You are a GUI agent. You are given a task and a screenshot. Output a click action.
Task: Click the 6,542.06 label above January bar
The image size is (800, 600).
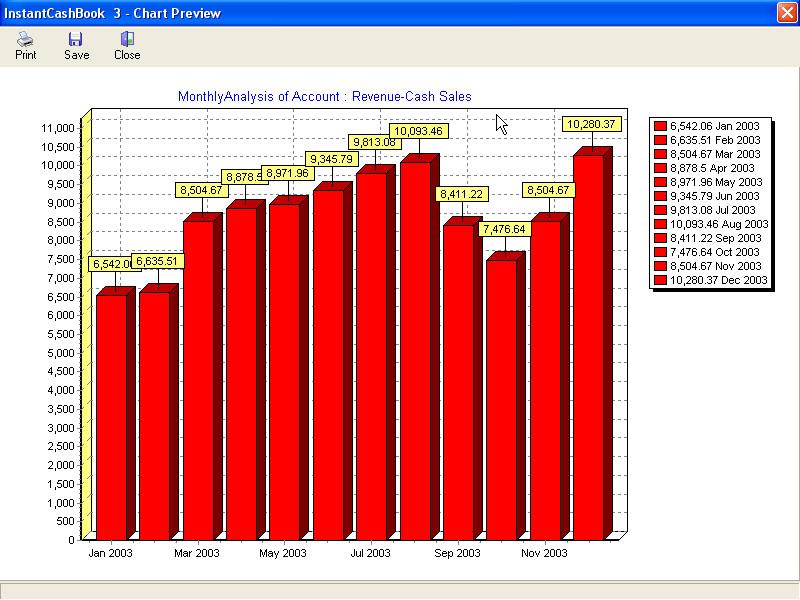[x=110, y=264]
